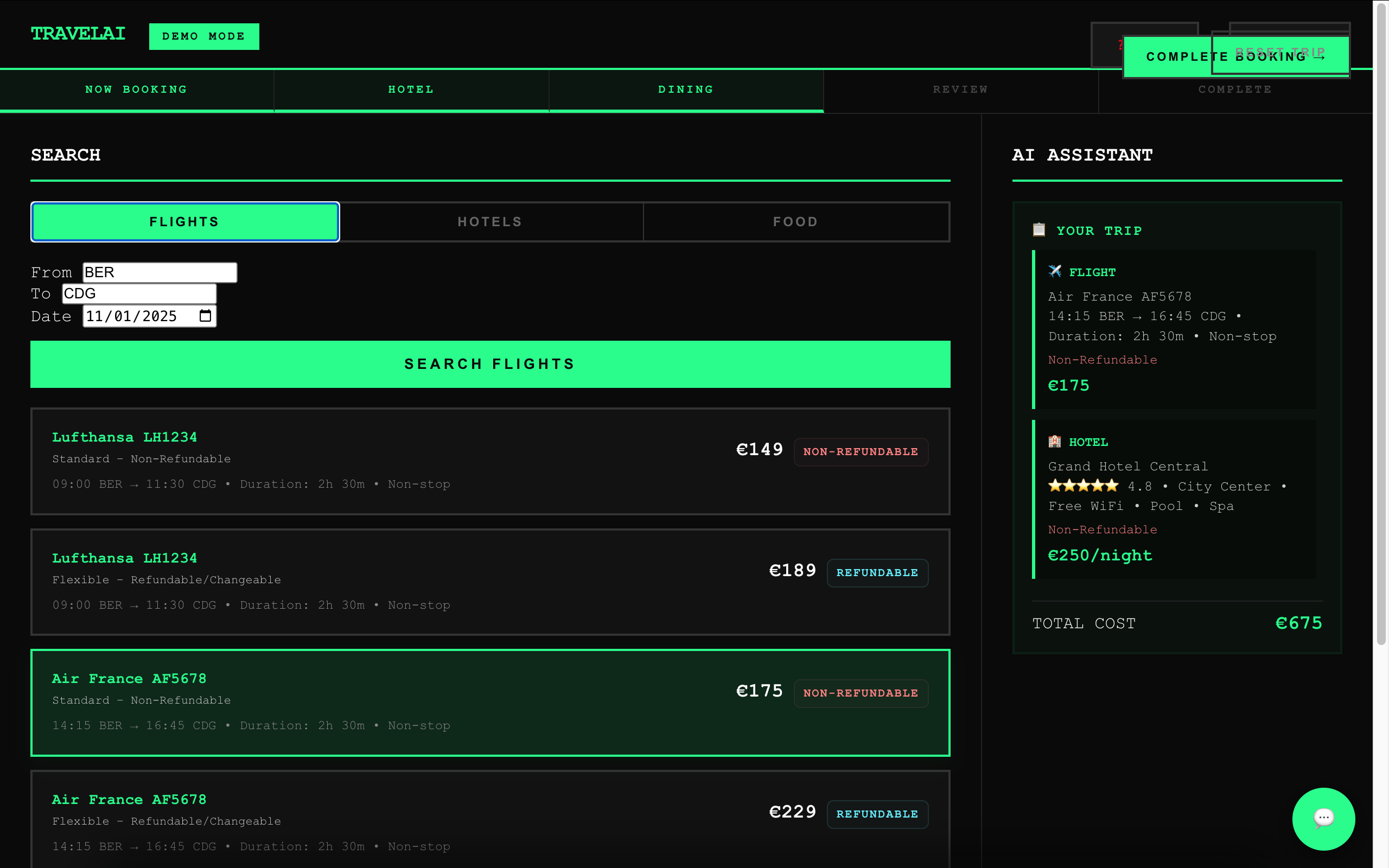Click the clipboard icon beside Your Trip
The width and height of the screenshot is (1389, 868).
pos(1039,229)
